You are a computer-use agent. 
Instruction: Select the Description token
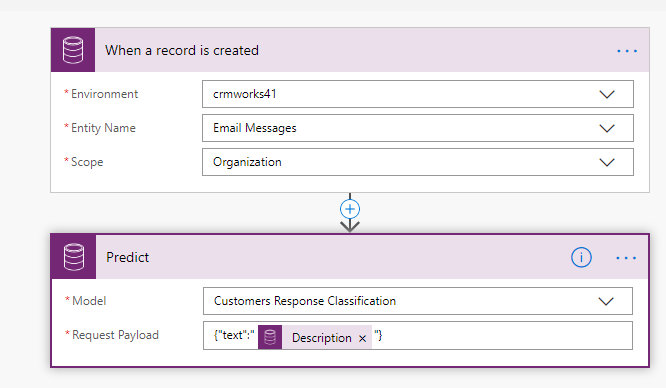click(315, 337)
